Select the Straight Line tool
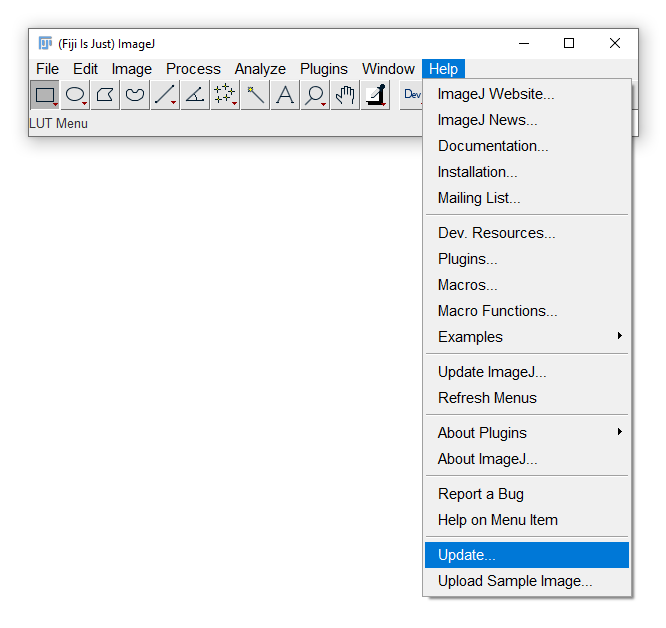Viewport: 666px width, 628px height. [x=165, y=95]
